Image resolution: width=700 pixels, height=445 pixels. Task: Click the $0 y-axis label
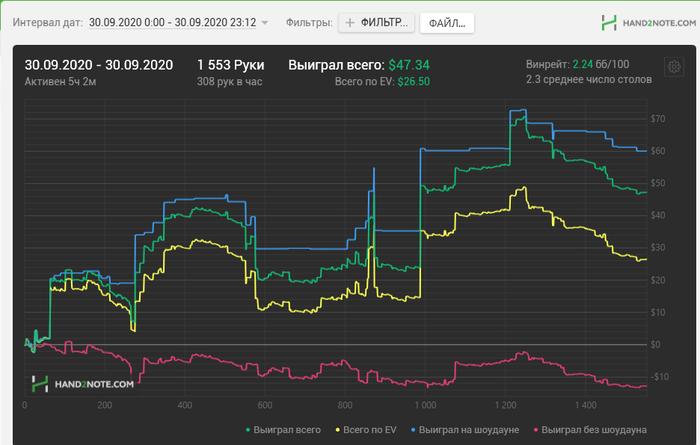pyautogui.click(x=655, y=345)
